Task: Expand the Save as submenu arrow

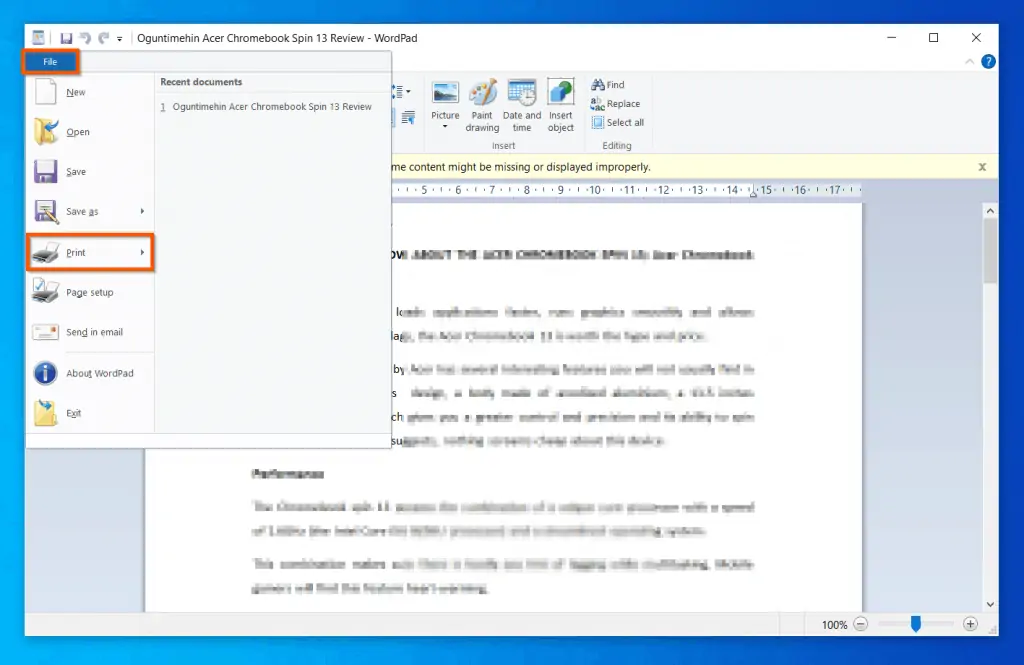Action: (x=143, y=212)
